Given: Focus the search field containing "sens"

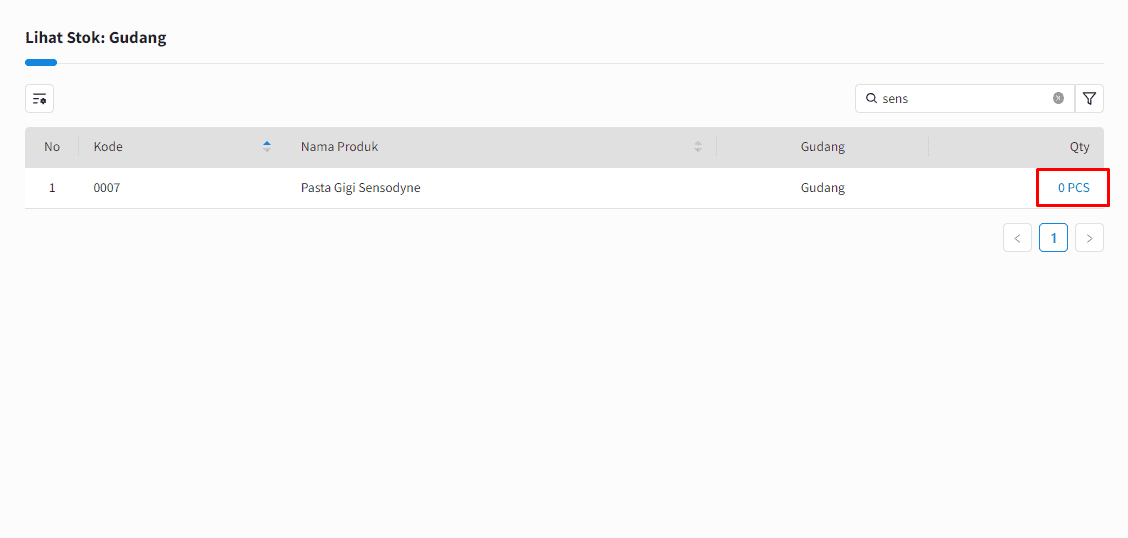Looking at the screenshot, I should (x=960, y=98).
